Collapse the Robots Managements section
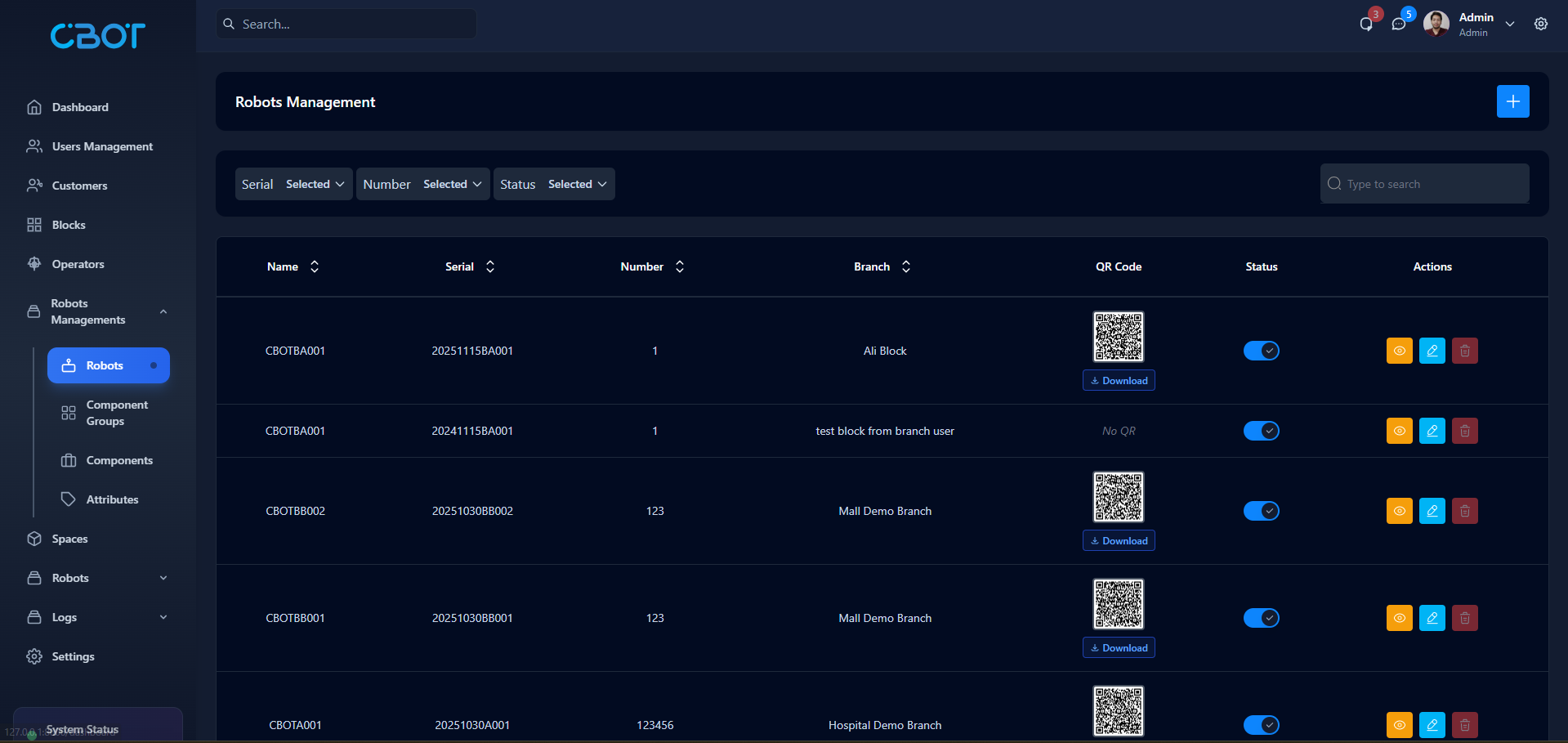The width and height of the screenshot is (1568, 743). pyautogui.click(x=163, y=311)
